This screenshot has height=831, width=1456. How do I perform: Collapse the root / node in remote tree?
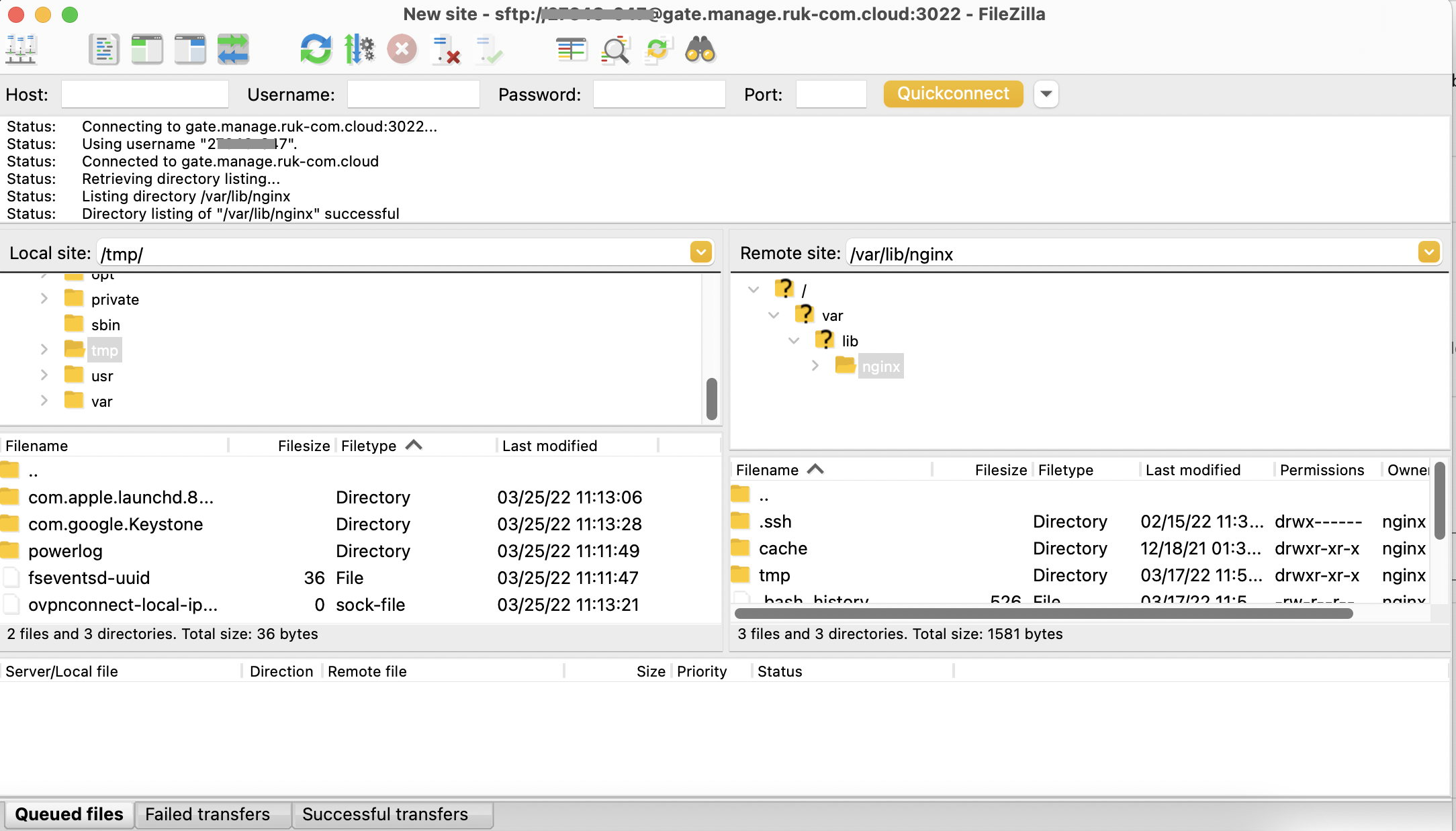tap(754, 289)
